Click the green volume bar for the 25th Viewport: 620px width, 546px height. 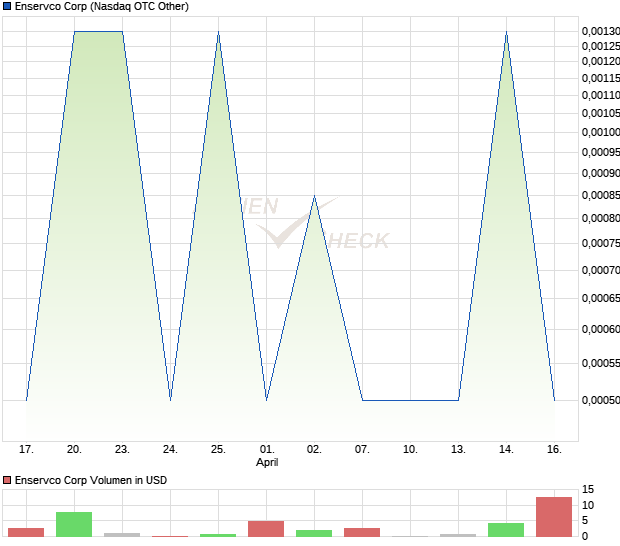218,535
